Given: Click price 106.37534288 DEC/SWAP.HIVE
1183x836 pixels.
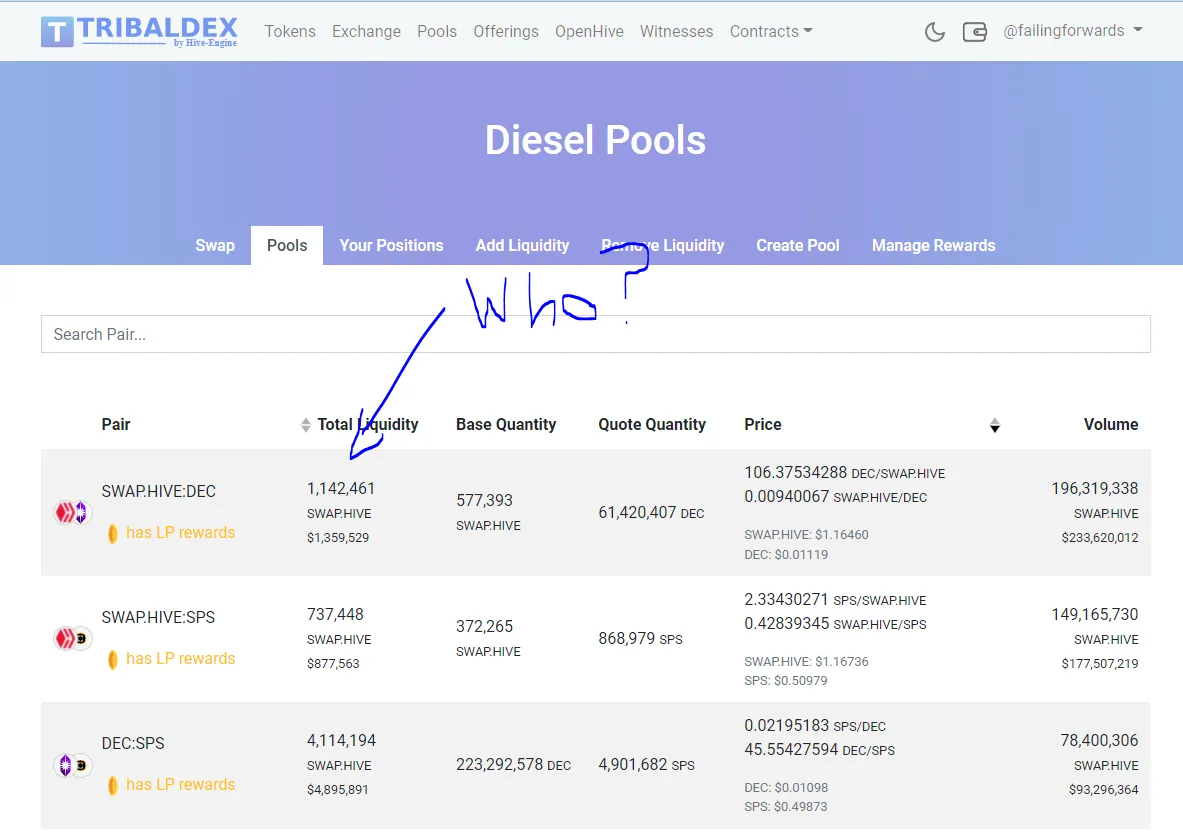Looking at the screenshot, I should coord(844,472).
